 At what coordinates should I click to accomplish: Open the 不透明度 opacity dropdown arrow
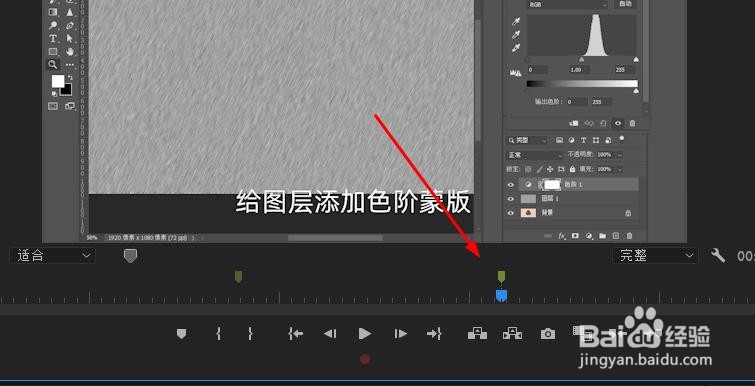[x=619, y=155]
